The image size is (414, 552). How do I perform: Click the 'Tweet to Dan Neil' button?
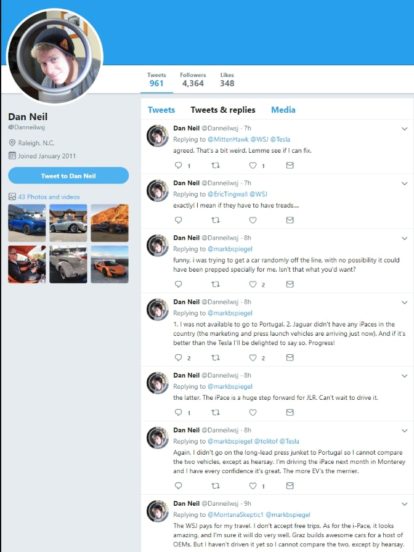pyautogui.click(x=68, y=176)
